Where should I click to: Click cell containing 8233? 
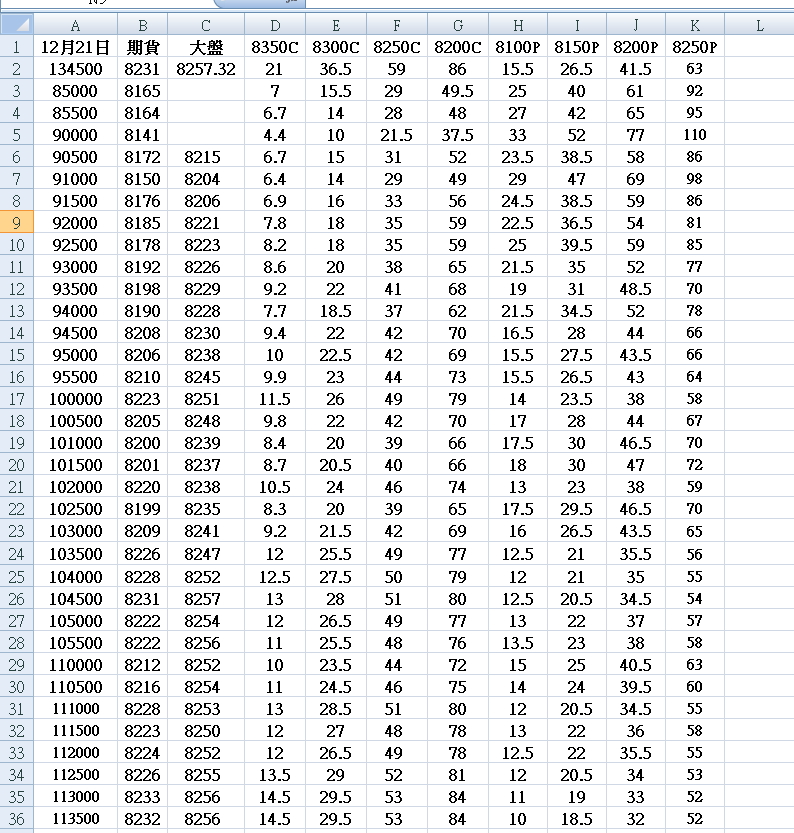142,797
